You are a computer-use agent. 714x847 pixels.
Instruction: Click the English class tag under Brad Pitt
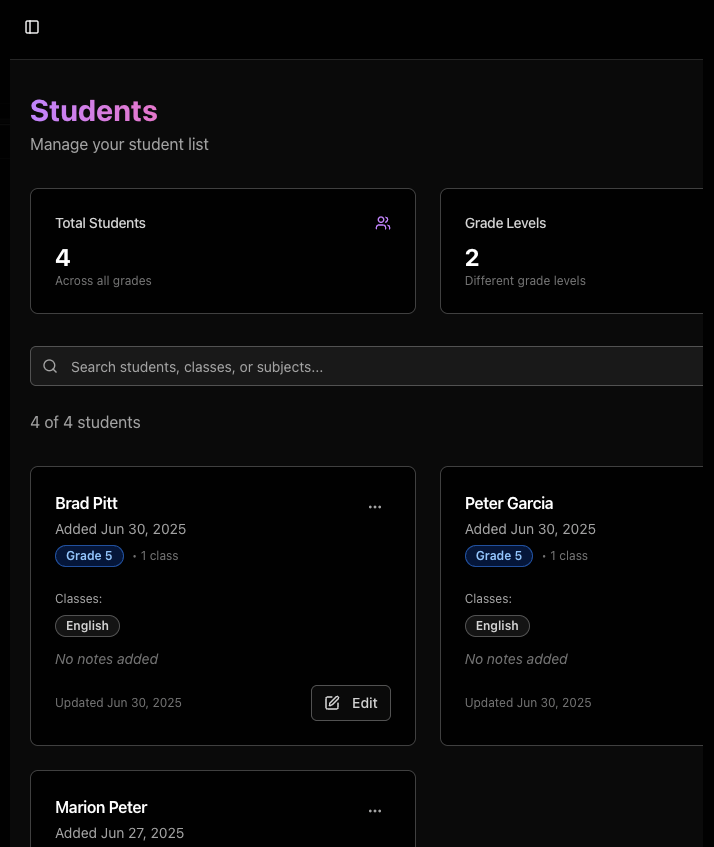(87, 625)
